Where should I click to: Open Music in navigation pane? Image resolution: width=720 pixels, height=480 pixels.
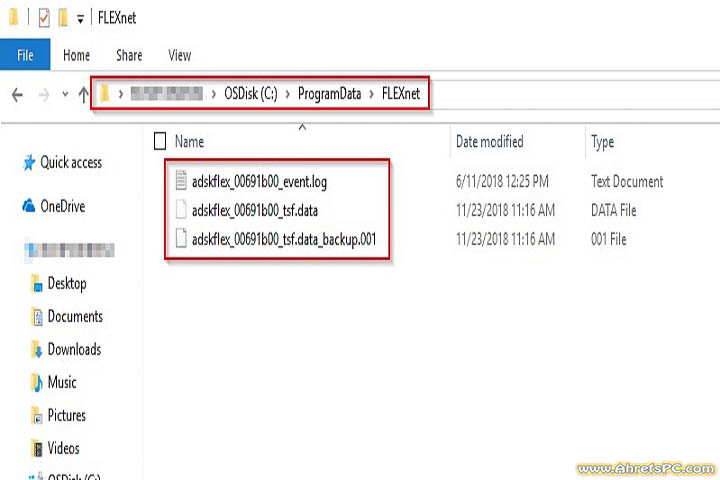pyautogui.click(x=62, y=382)
